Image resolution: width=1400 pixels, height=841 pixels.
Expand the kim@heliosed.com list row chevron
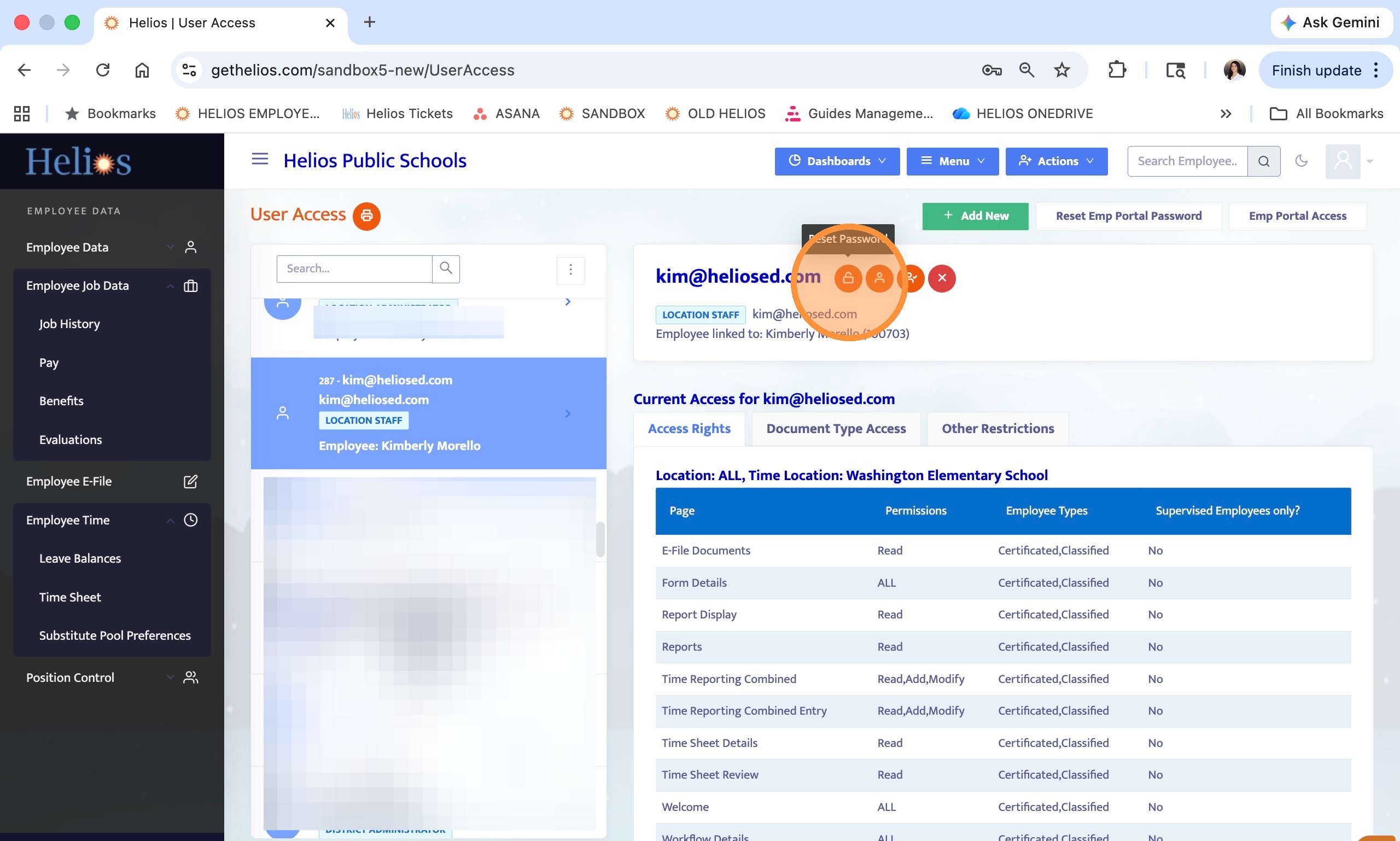click(x=567, y=414)
